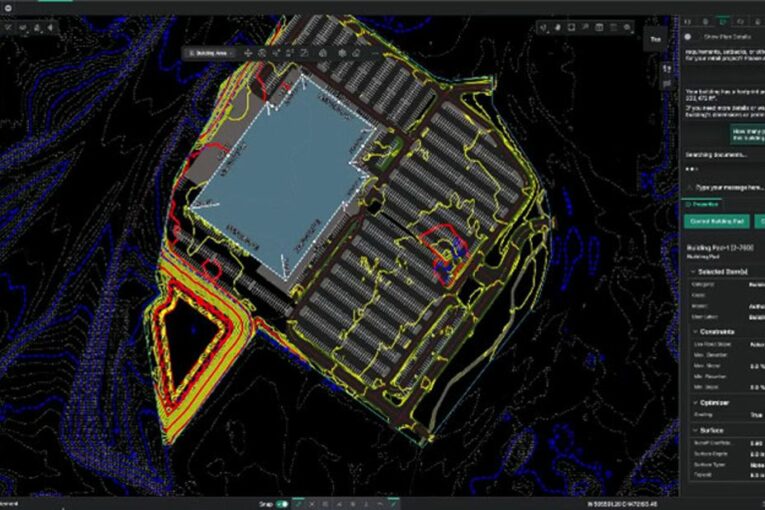
Task: Click the first cursor icon in top-right canvas toolbar
Action: (x=544, y=27)
